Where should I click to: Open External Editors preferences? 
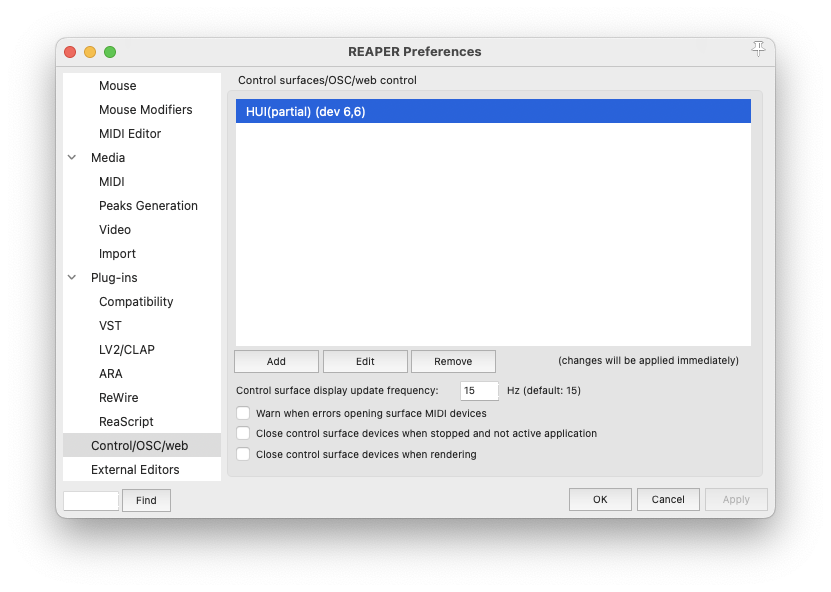tap(135, 470)
